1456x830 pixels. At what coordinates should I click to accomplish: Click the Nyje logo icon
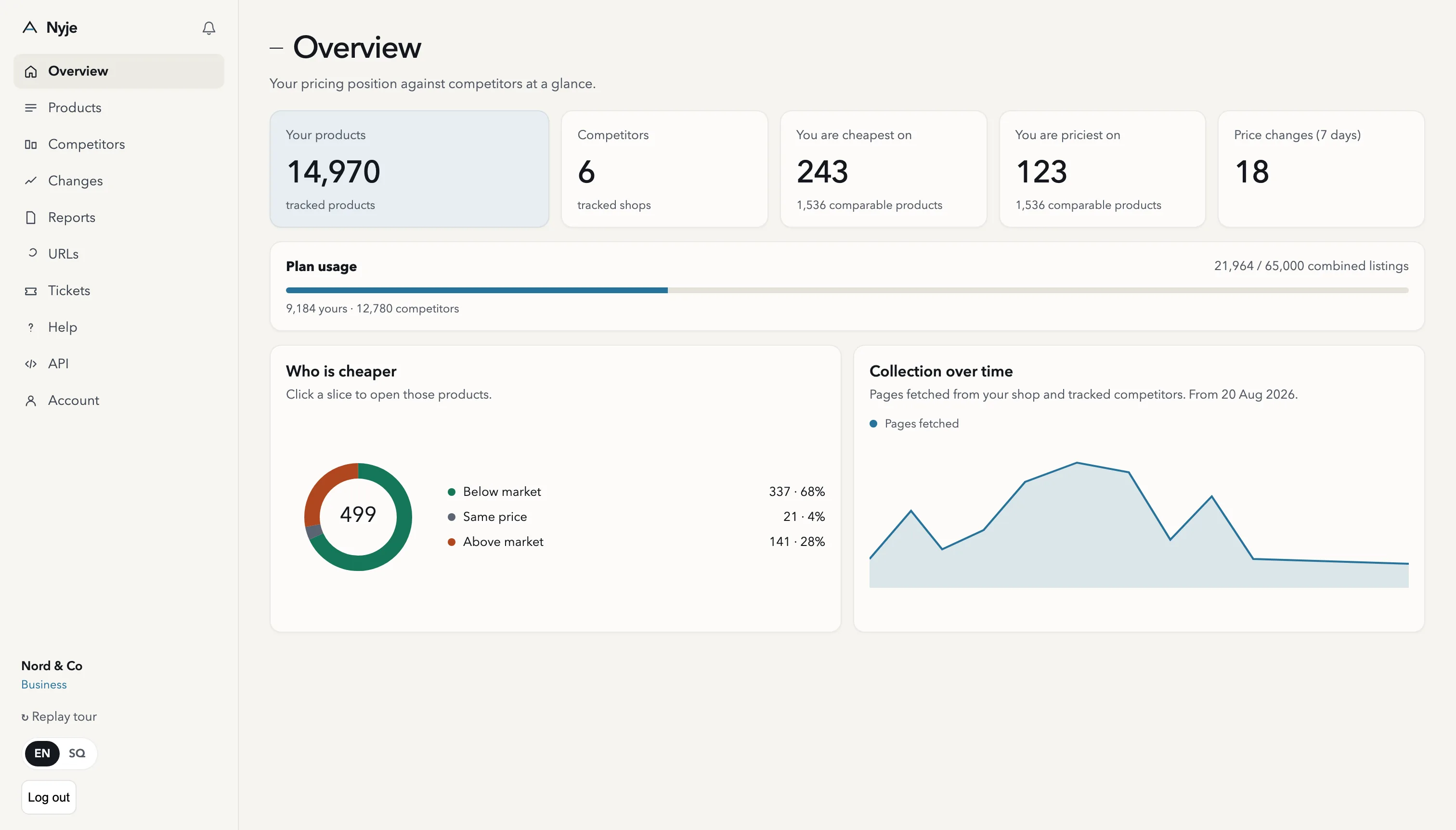(x=30, y=27)
